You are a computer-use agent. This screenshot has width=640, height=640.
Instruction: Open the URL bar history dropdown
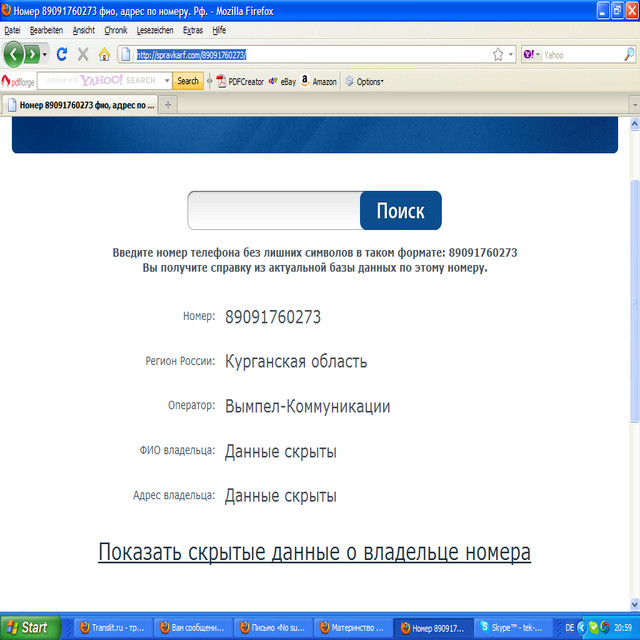tap(511, 54)
